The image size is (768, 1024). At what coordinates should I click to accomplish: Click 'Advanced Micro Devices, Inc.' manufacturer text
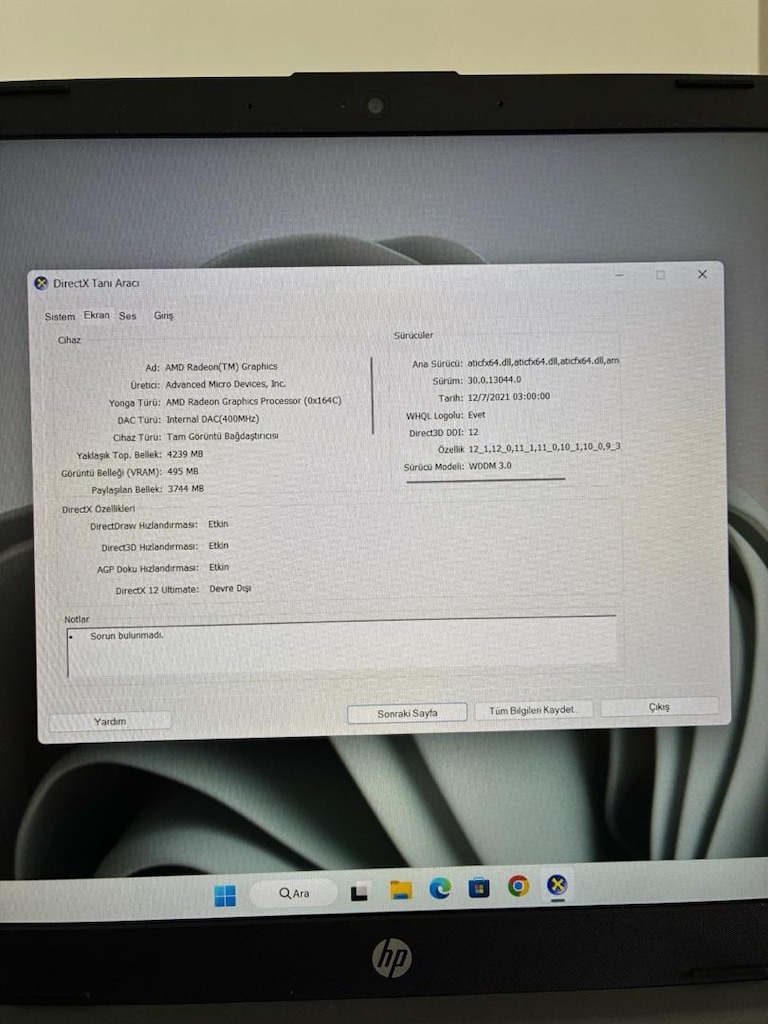click(225, 384)
